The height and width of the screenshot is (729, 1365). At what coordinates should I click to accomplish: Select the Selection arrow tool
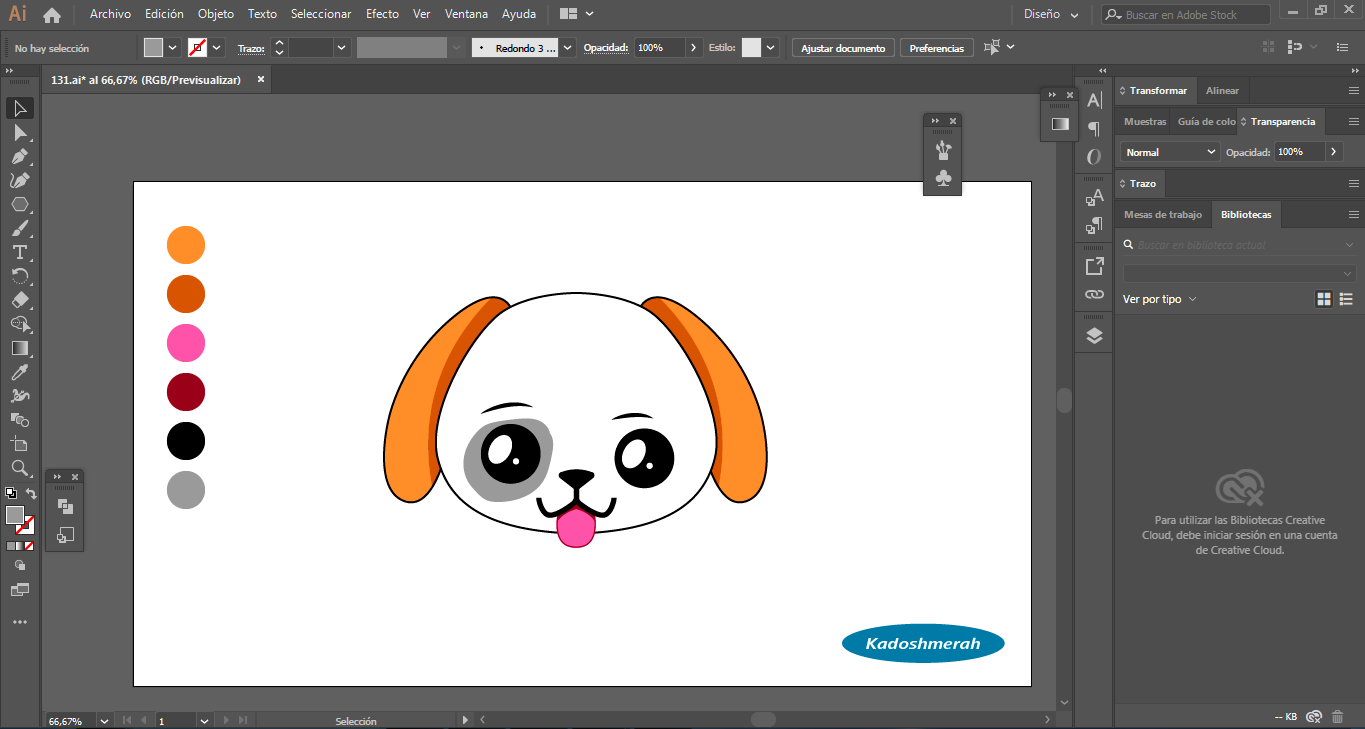click(19, 108)
